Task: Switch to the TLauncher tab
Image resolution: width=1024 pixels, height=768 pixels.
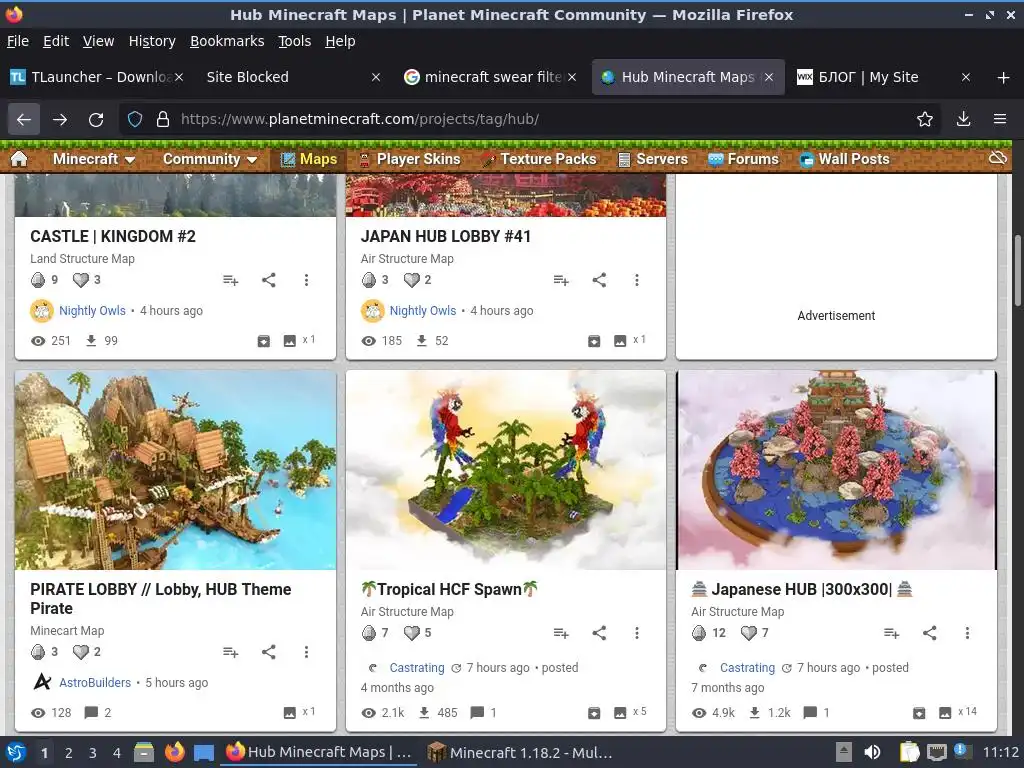Action: pyautogui.click(x=97, y=77)
